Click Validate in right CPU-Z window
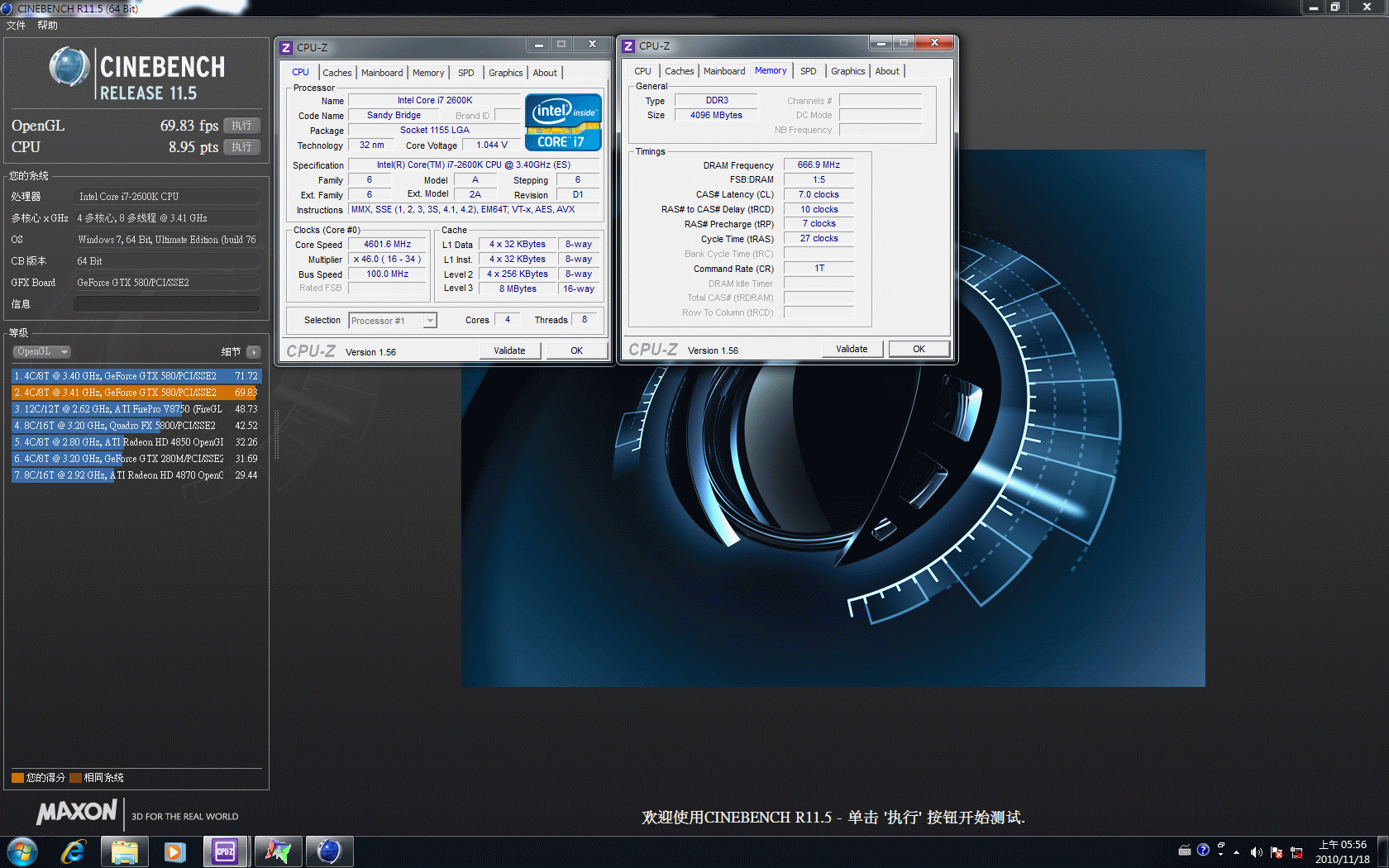The width and height of the screenshot is (1389, 868). [852, 349]
